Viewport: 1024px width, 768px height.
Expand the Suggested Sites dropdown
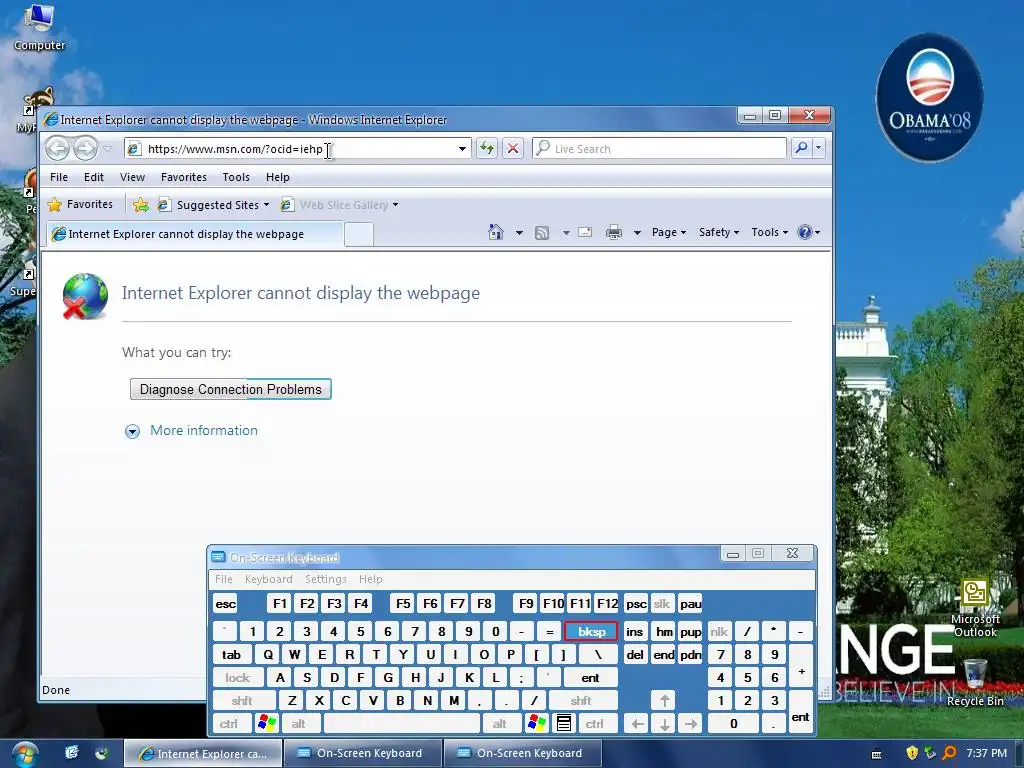pyautogui.click(x=266, y=205)
